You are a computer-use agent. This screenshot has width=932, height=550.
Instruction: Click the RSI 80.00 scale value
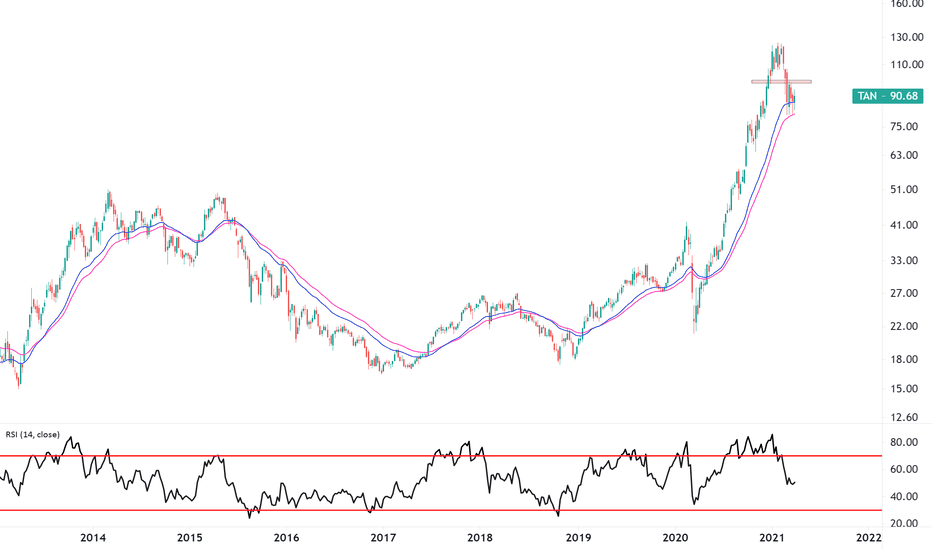click(x=904, y=442)
